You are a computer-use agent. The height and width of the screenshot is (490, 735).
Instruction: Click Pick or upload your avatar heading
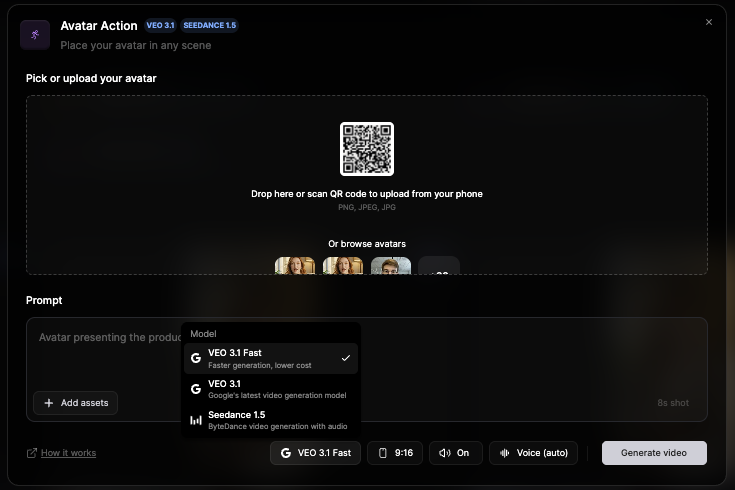[x=91, y=78]
